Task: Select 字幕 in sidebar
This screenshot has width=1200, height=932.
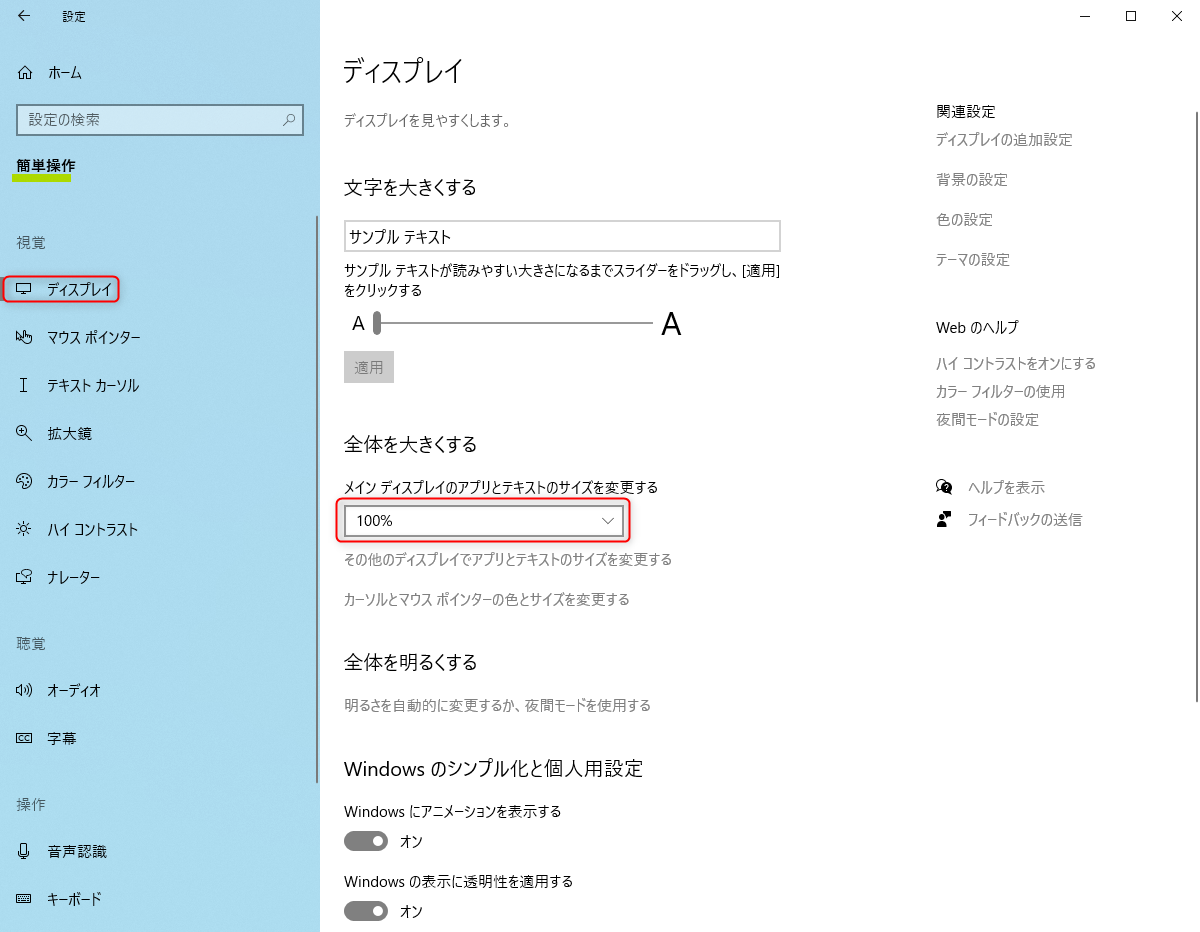Action: point(62,739)
